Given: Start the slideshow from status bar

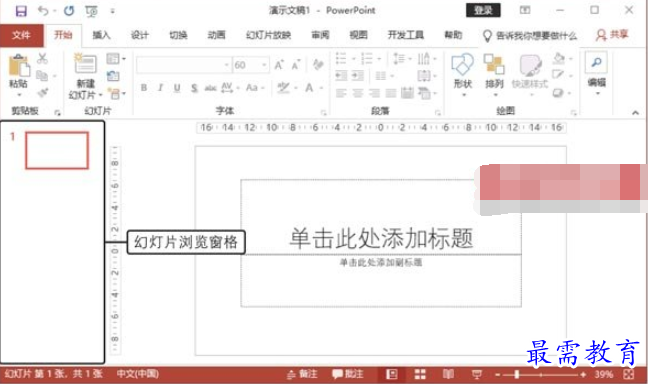Looking at the screenshot, I should [476, 374].
